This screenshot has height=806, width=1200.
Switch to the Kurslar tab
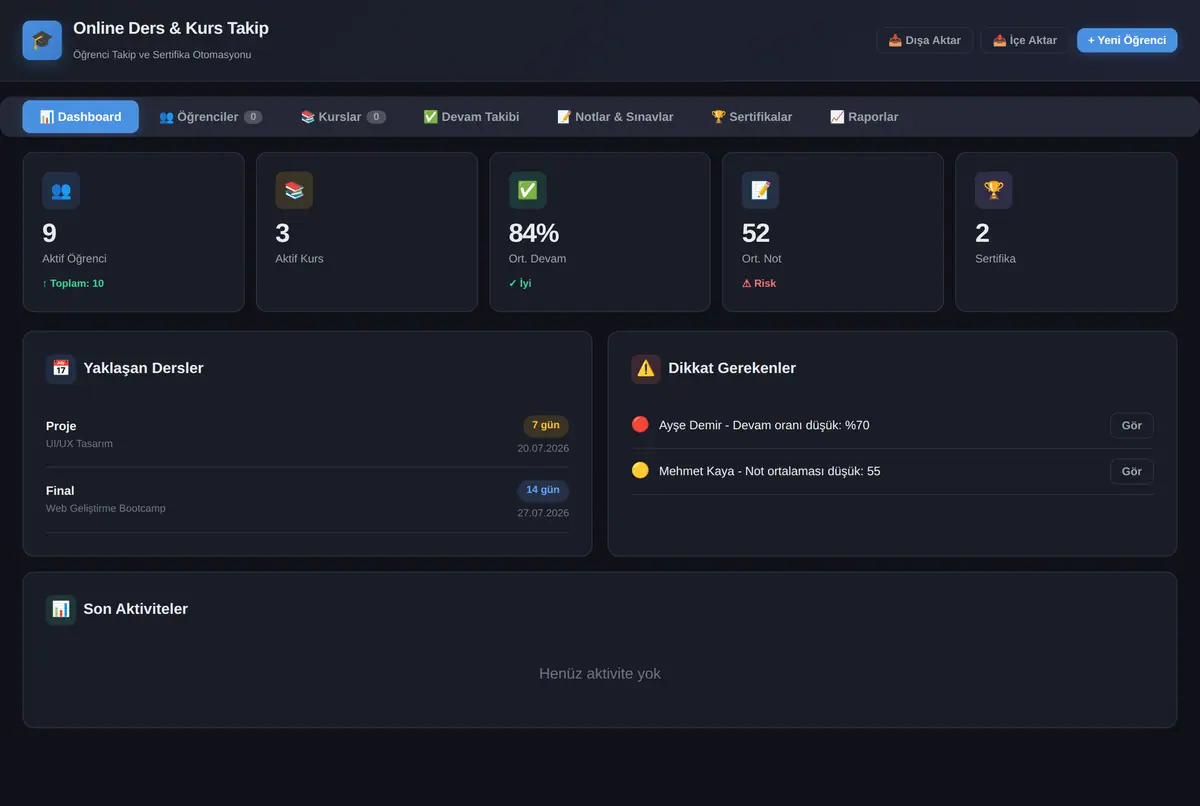343,117
